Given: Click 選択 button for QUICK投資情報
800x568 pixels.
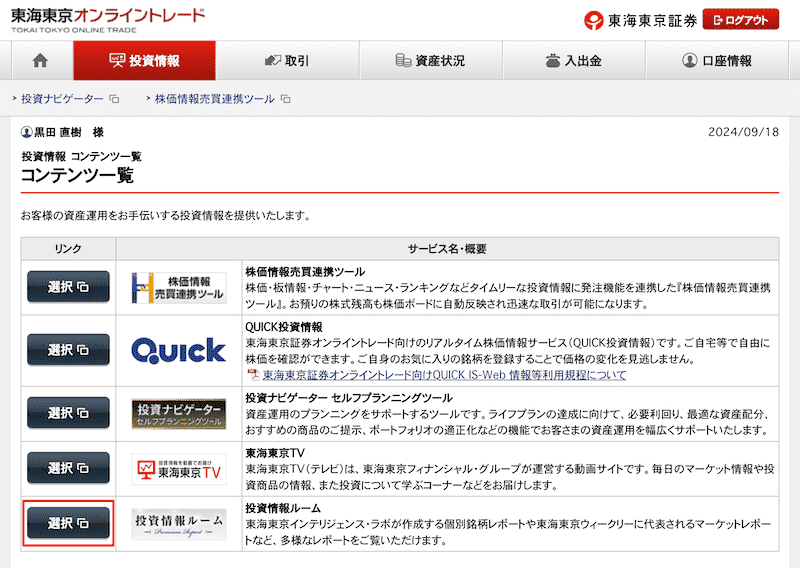Looking at the screenshot, I should point(68,350).
